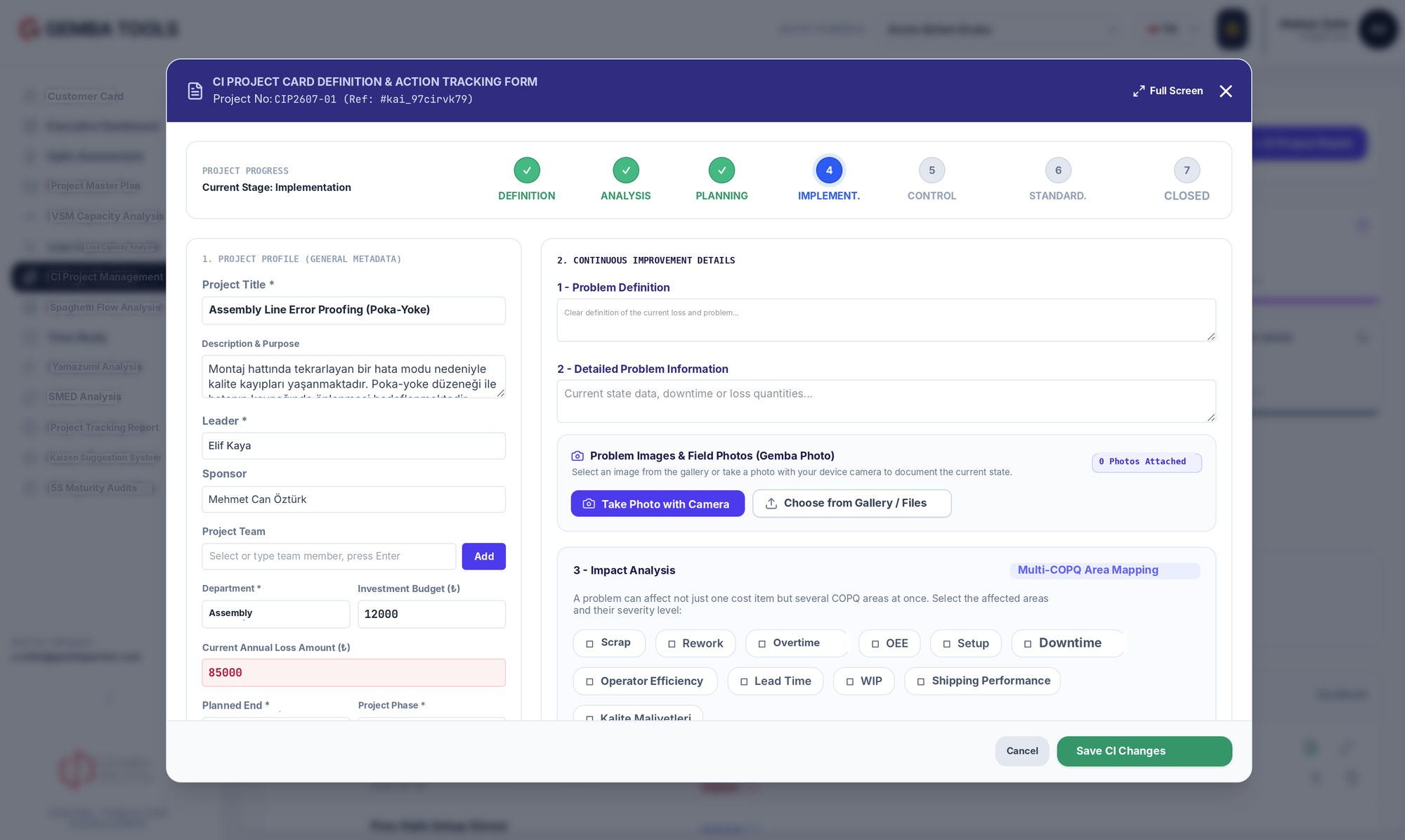The height and width of the screenshot is (840, 1405).
Task: Toggle the Operator Efficiency area
Action: pyautogui.click(x=645, y=681)
